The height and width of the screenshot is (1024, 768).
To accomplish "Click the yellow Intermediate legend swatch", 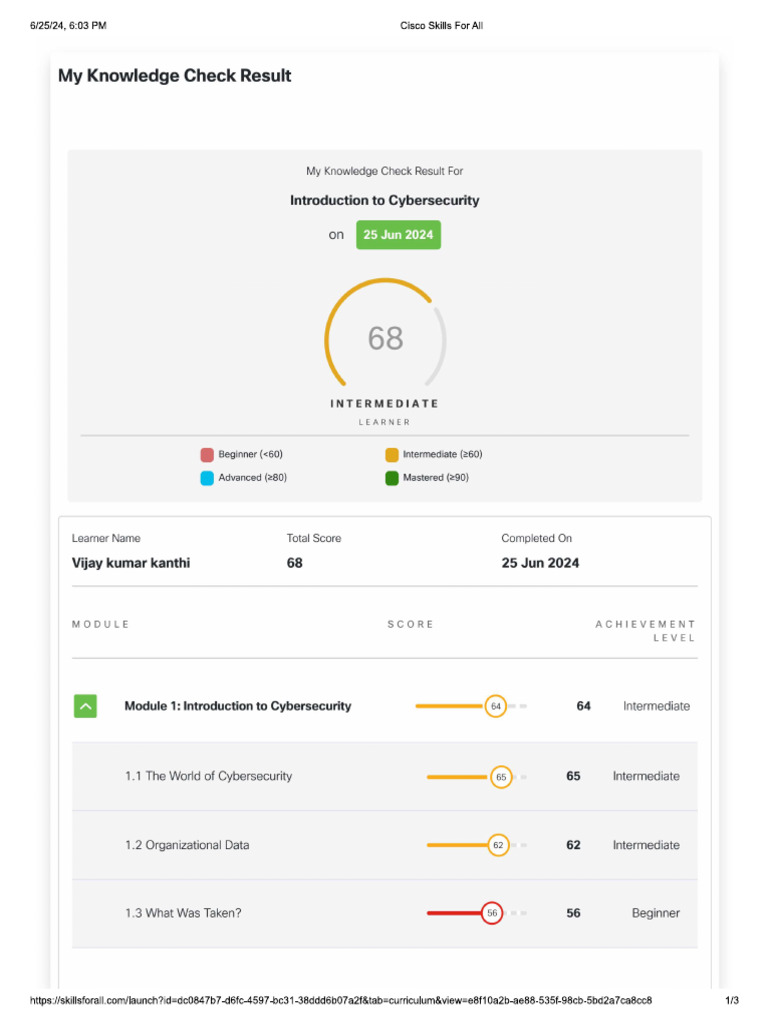I will tap(392, 455).
